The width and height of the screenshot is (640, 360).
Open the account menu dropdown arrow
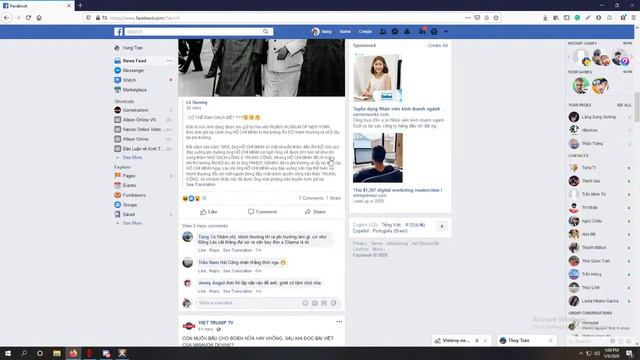click(446, 31)
